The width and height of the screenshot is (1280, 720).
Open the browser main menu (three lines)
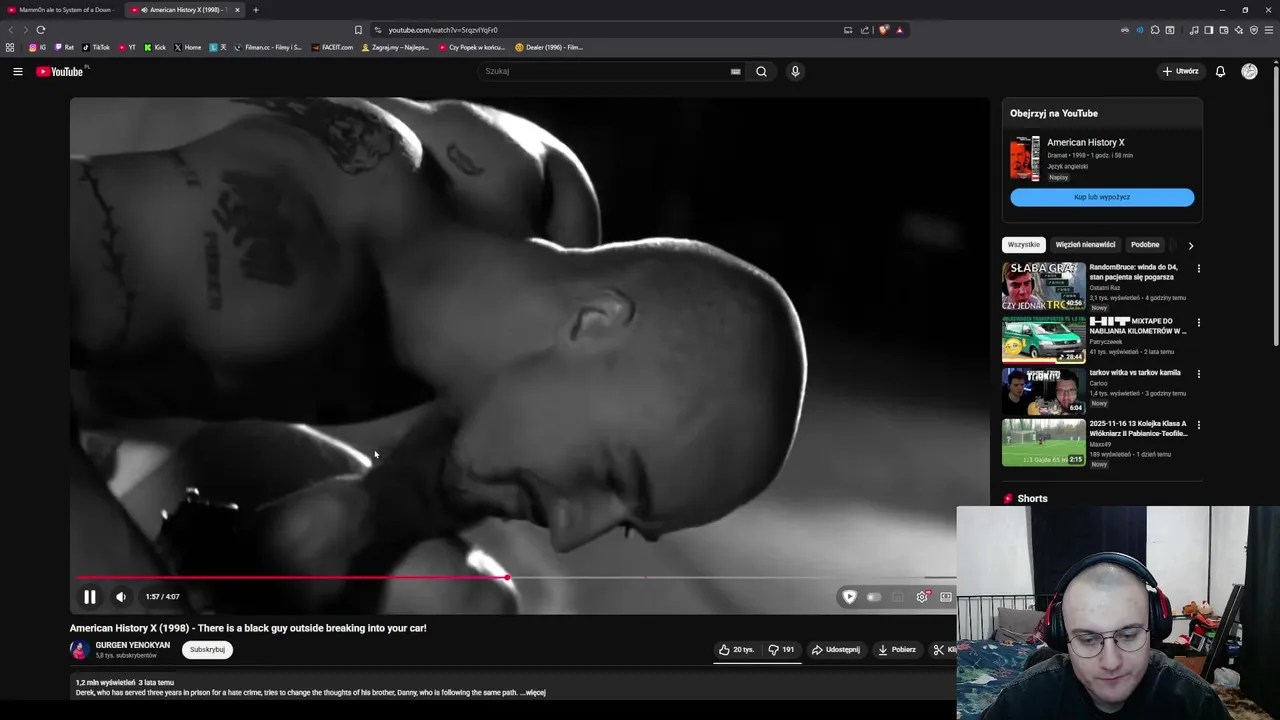[x=1269, y=30]
